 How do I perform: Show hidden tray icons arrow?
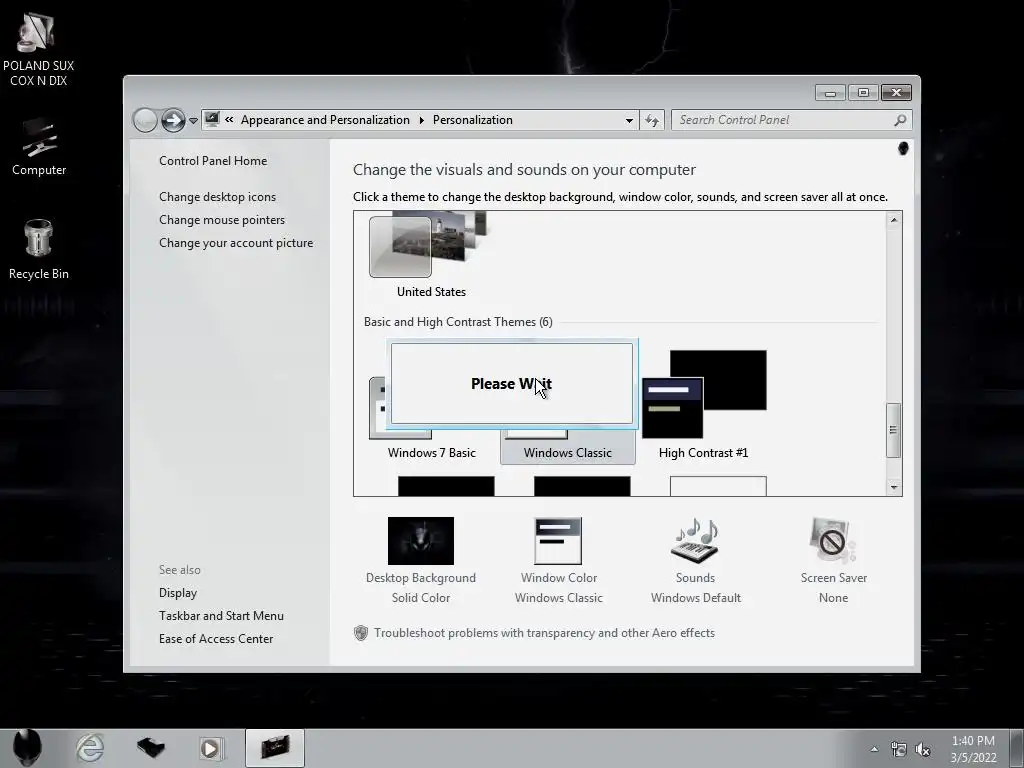874,749
